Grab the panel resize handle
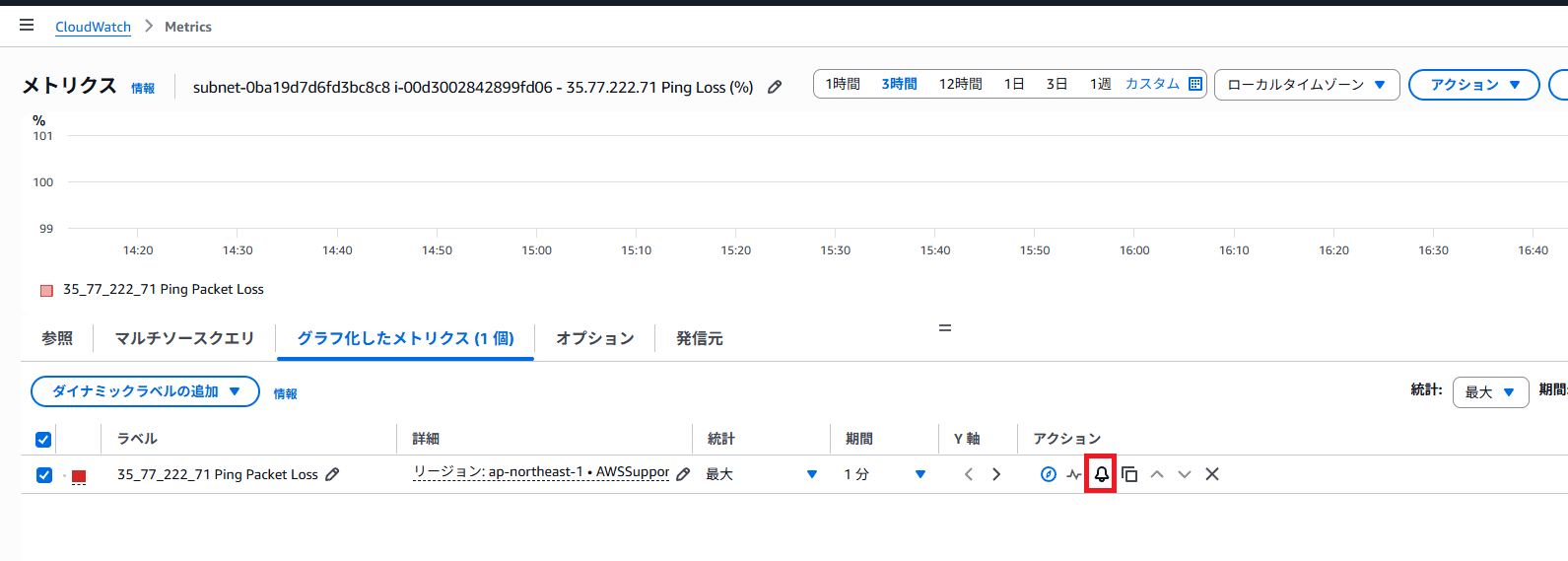This screenshot has width=1568, height=561. (x=945, y=327)
